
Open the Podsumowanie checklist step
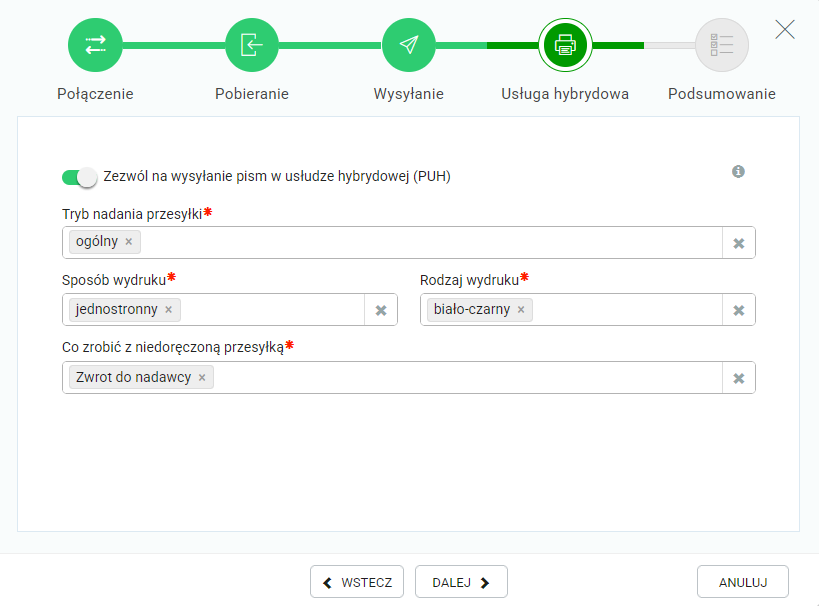coord(722,45)
